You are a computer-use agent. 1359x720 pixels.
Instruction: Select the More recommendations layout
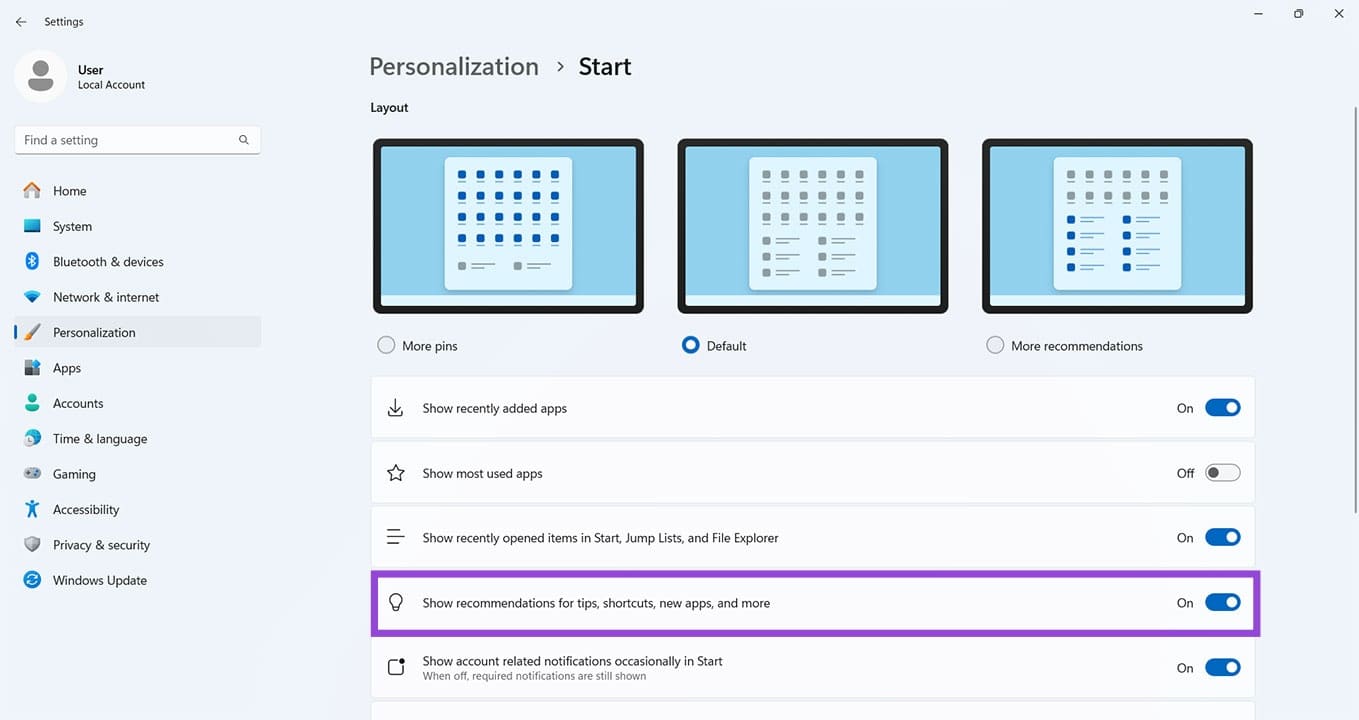[995, 344]
